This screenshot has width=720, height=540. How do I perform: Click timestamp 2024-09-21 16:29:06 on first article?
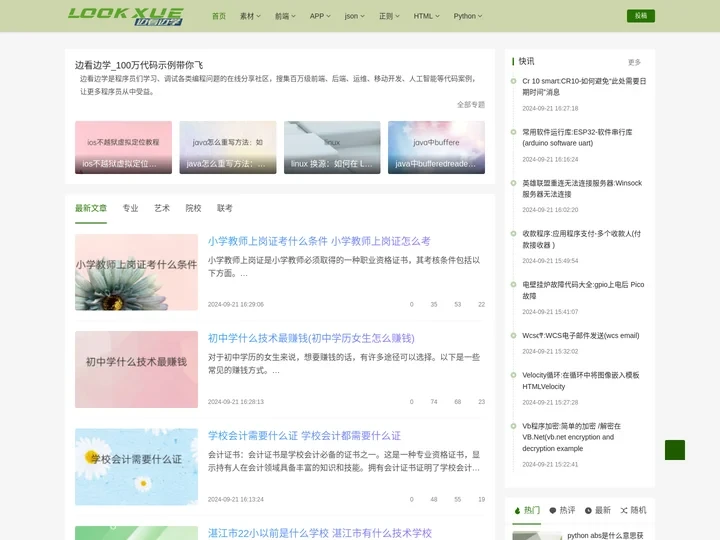(x=236, y=304)
